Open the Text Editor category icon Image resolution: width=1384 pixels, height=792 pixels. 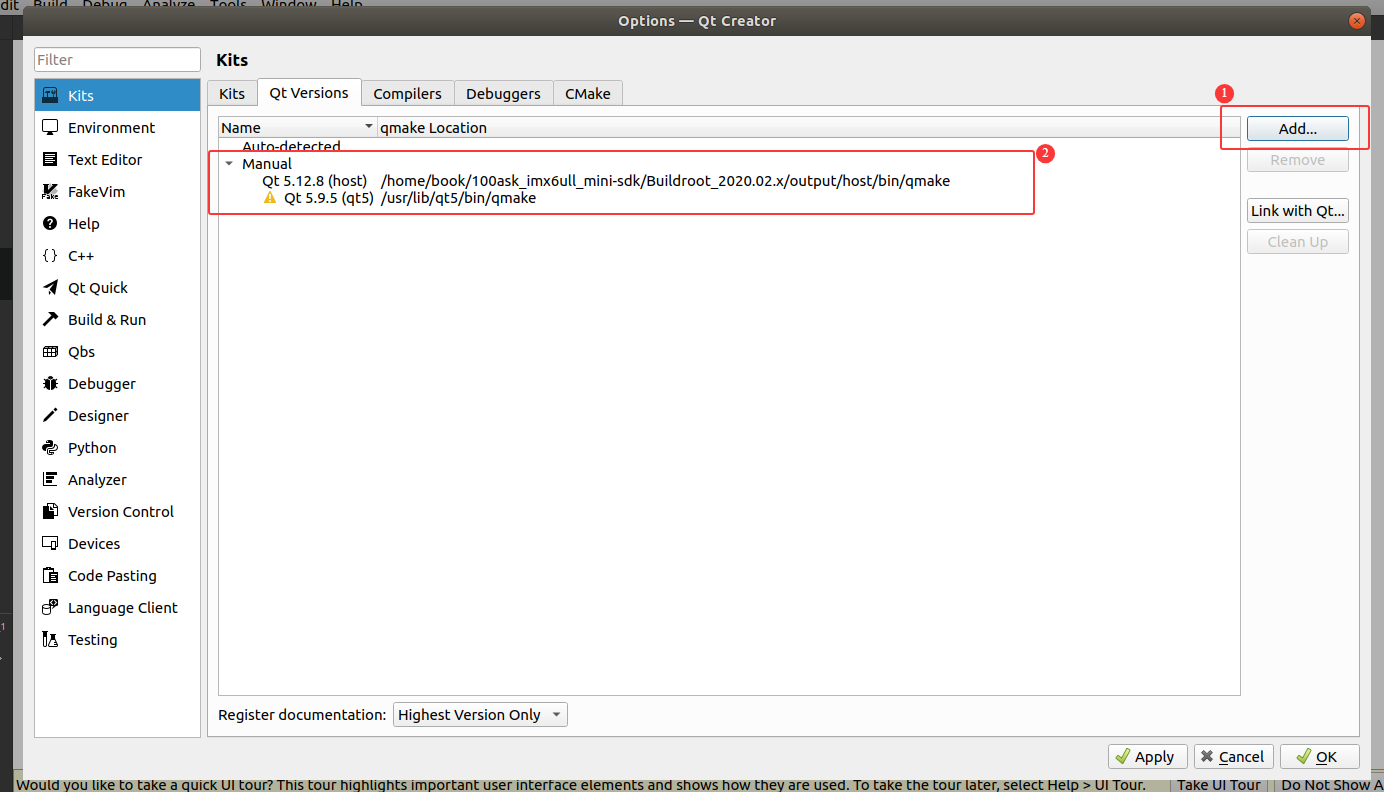(50, 160)
